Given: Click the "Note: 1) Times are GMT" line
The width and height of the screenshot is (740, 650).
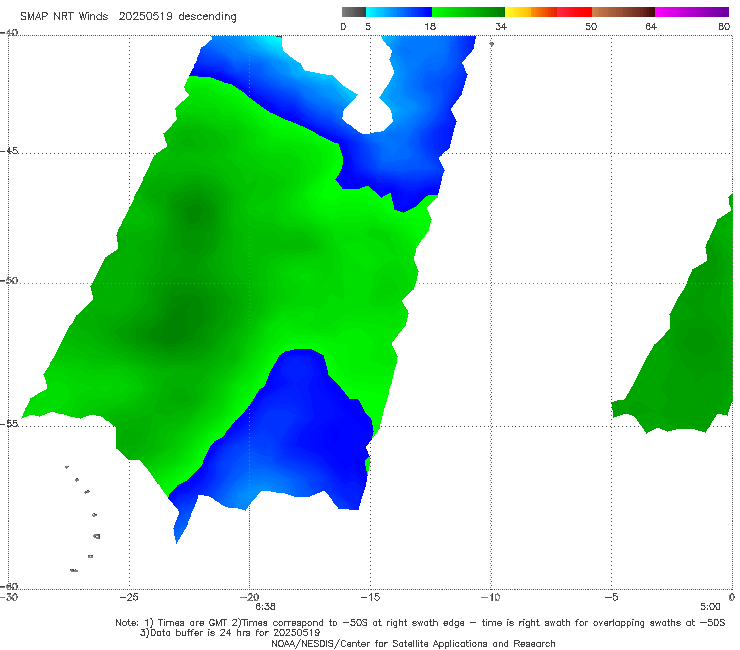Looking at the screenshot, I should click(420, 623).
